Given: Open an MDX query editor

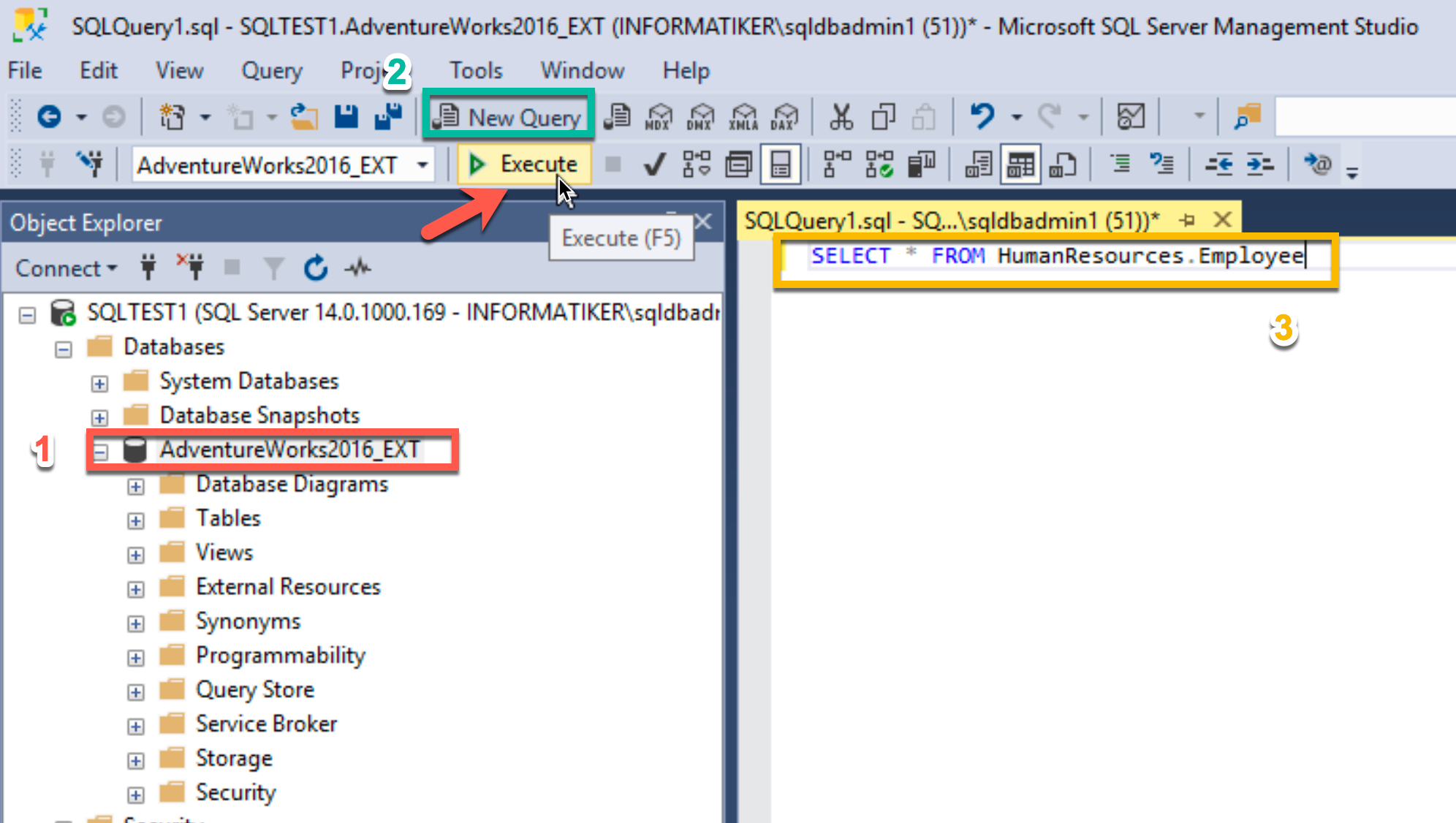Looking at the screenshot, I should (659, 117).
